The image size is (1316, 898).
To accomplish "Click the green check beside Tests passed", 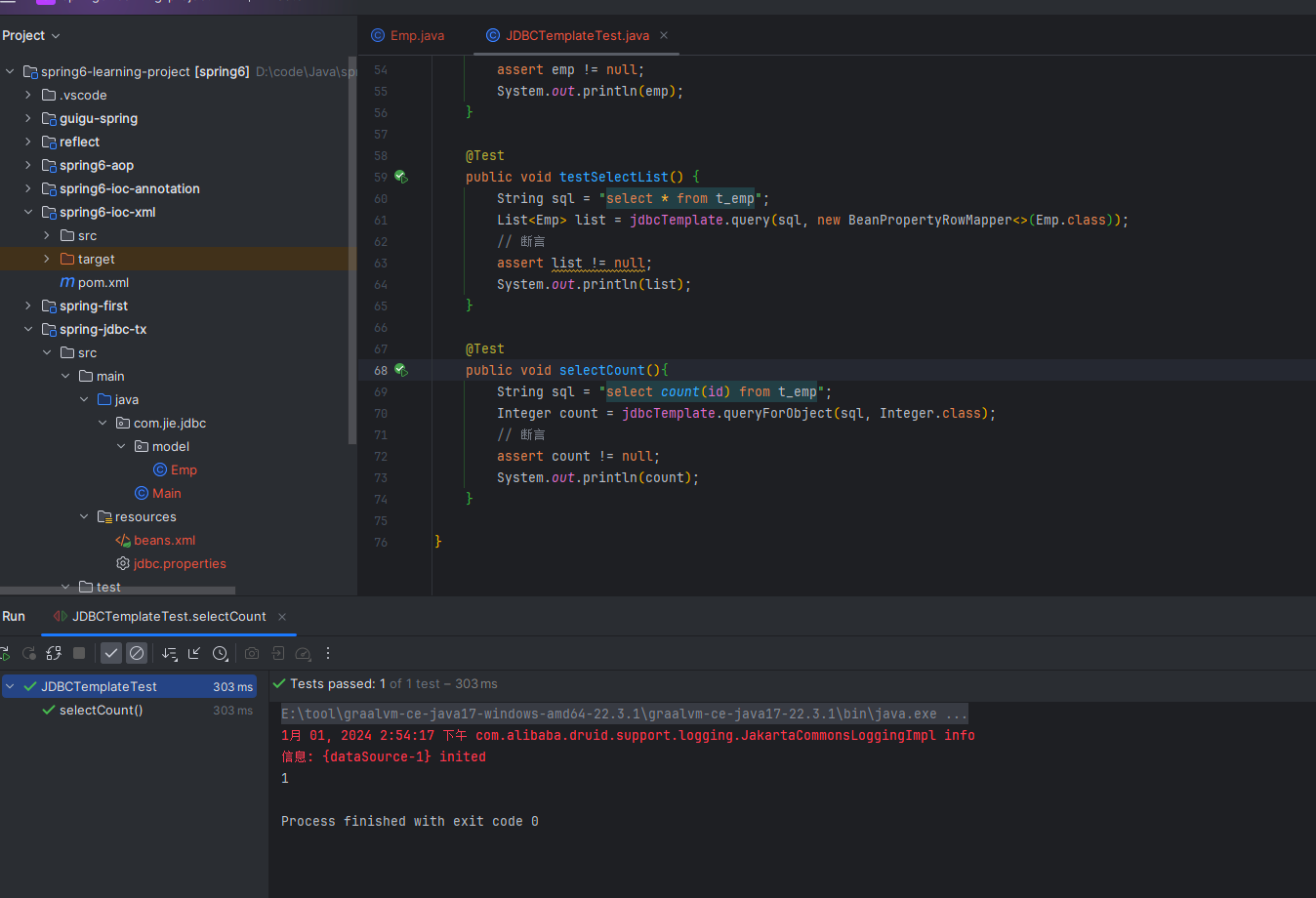I will [279, 683].
